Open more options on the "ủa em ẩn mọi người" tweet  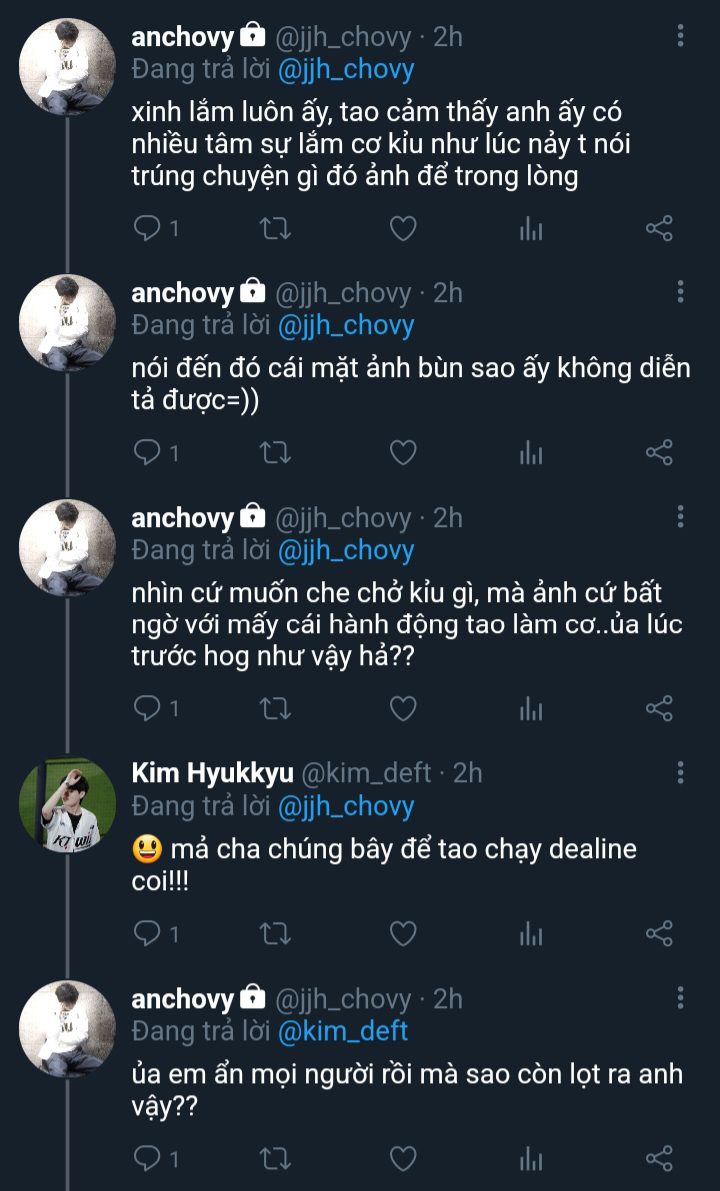pyautogui.click(x=681, y=998)
